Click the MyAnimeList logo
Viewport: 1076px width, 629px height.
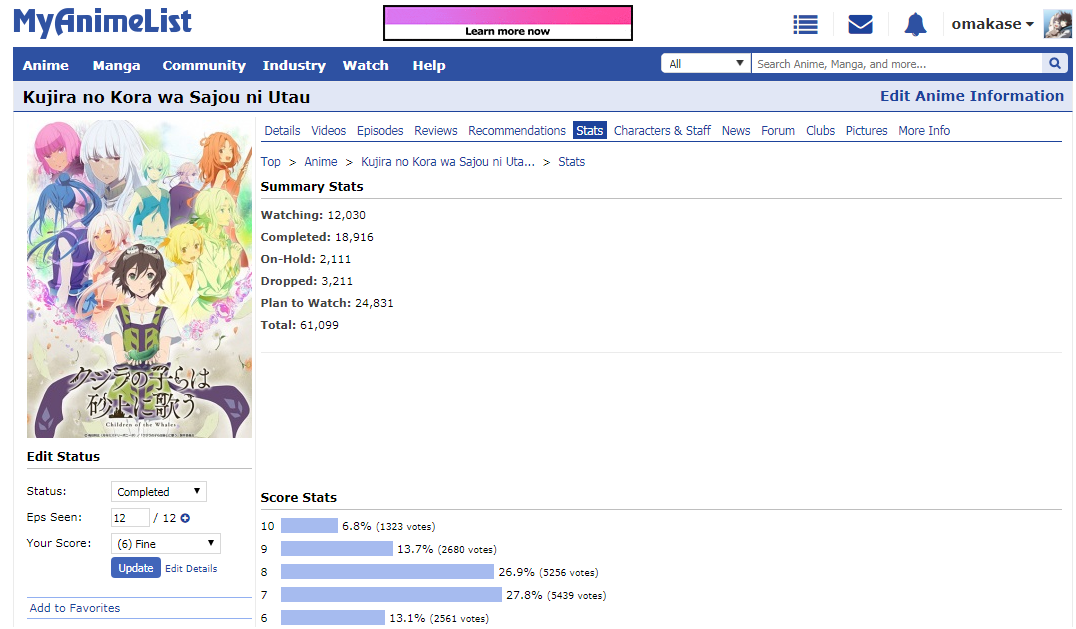click(103, 23)
